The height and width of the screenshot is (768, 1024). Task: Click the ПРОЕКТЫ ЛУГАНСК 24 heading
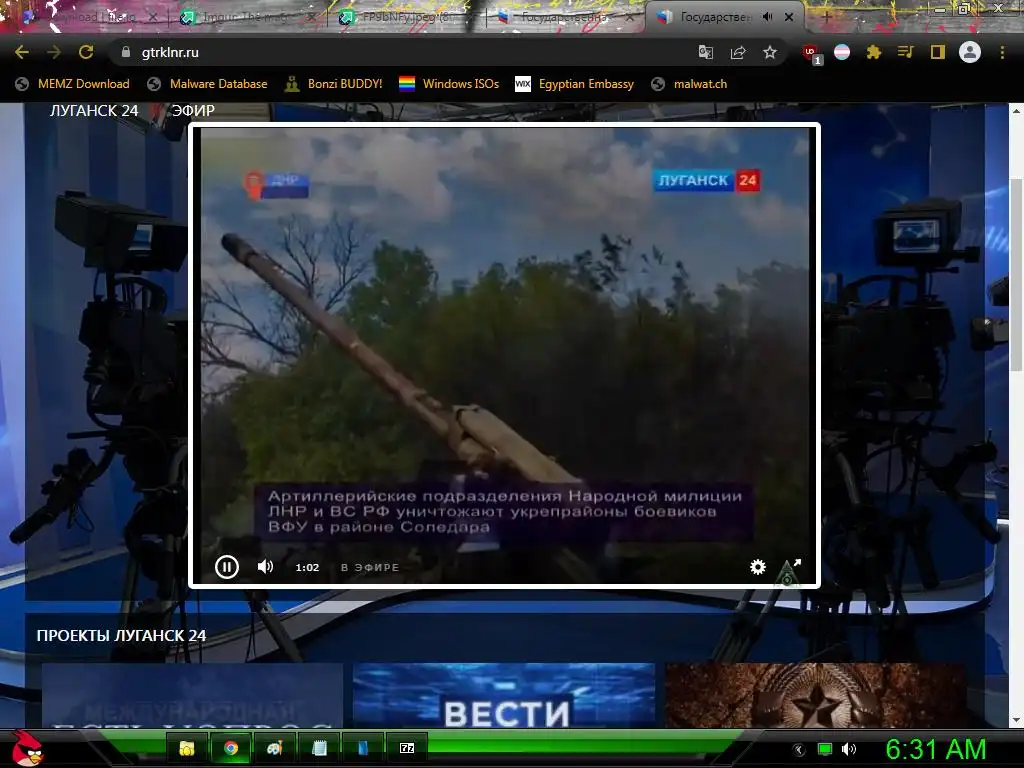click(x=121, y=635)
